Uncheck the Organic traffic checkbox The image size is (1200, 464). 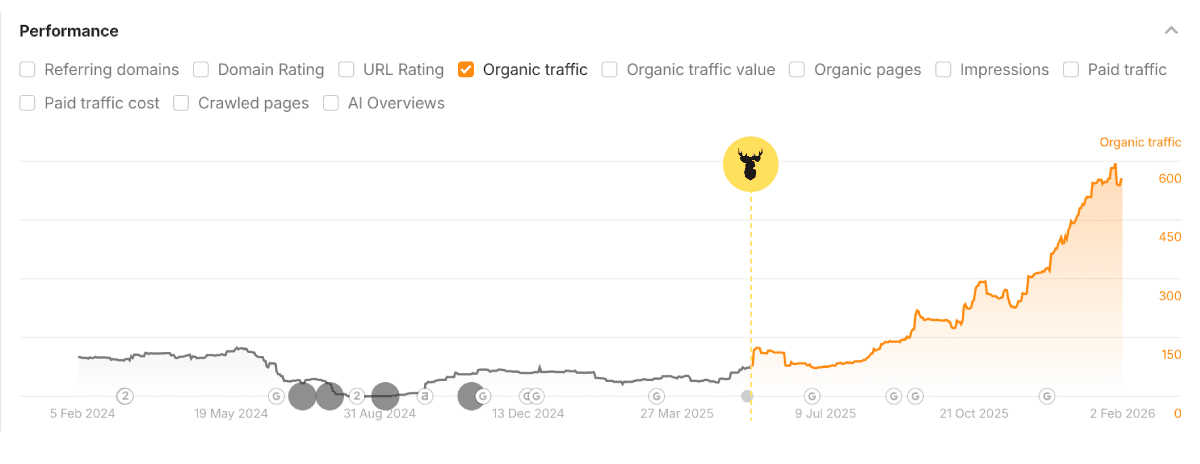tap(466, 70)
